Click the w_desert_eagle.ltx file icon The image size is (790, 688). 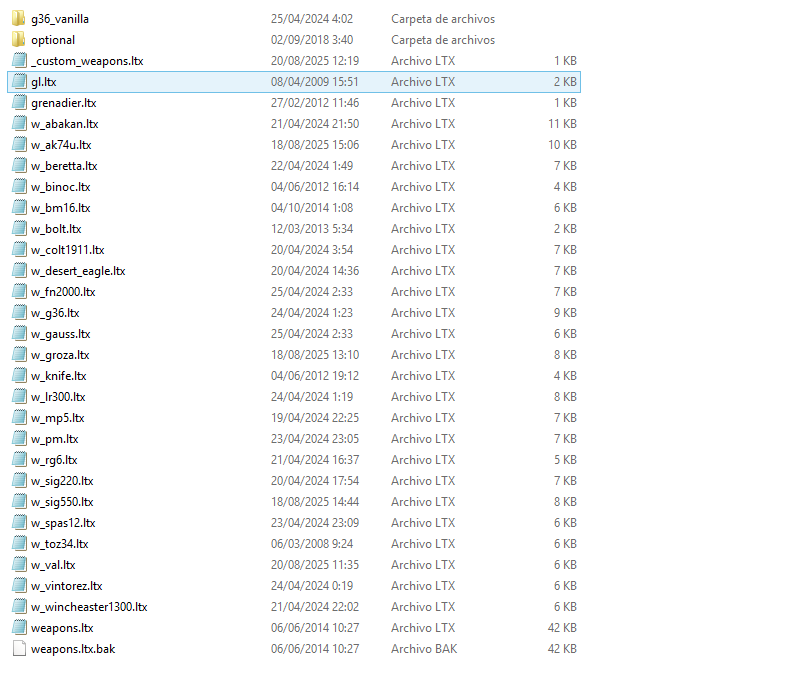[x=19, y=270]
